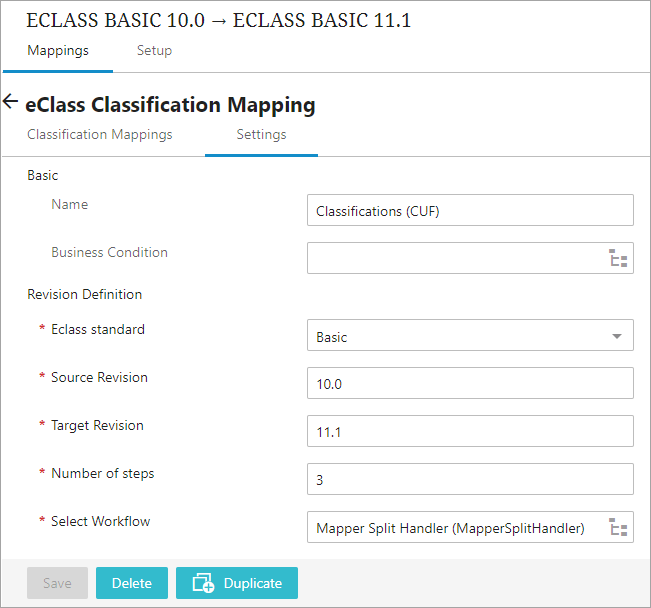Open the Classification Mappings tab
This screenshot has height=608, width=651.
coord(100,135)
